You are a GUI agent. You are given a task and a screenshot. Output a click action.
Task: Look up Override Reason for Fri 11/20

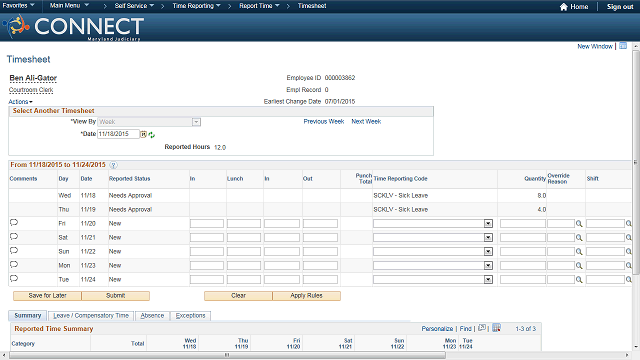(579, 224)
